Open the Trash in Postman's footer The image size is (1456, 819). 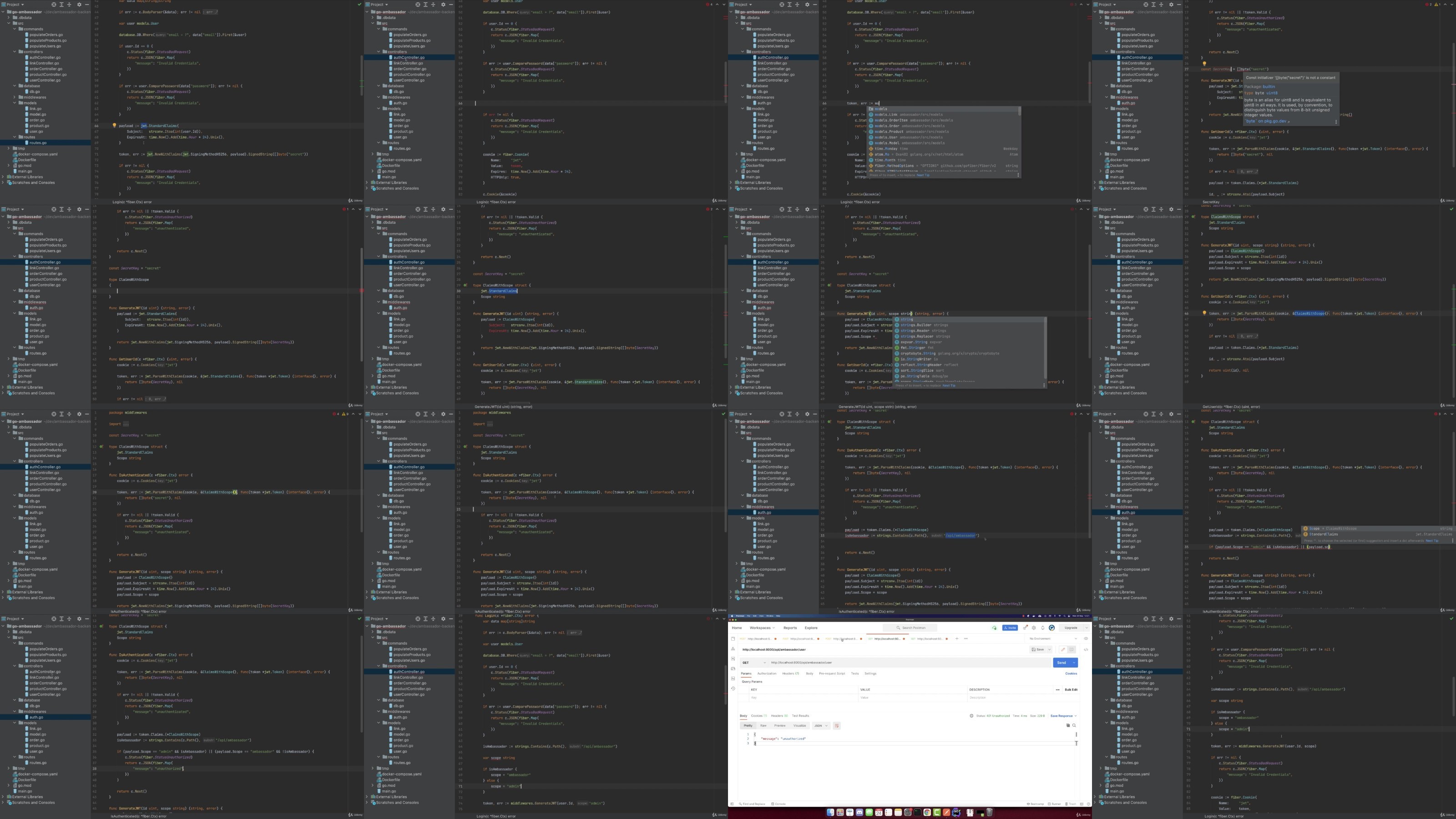pyautogui.click(x=1071, y=804)
